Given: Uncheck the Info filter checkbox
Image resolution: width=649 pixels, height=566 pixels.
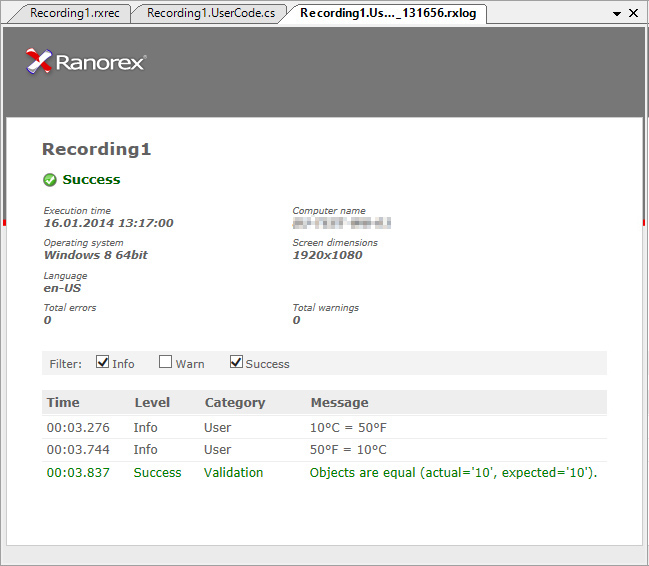Looking at the screenshot, I should tap(102, 361).
